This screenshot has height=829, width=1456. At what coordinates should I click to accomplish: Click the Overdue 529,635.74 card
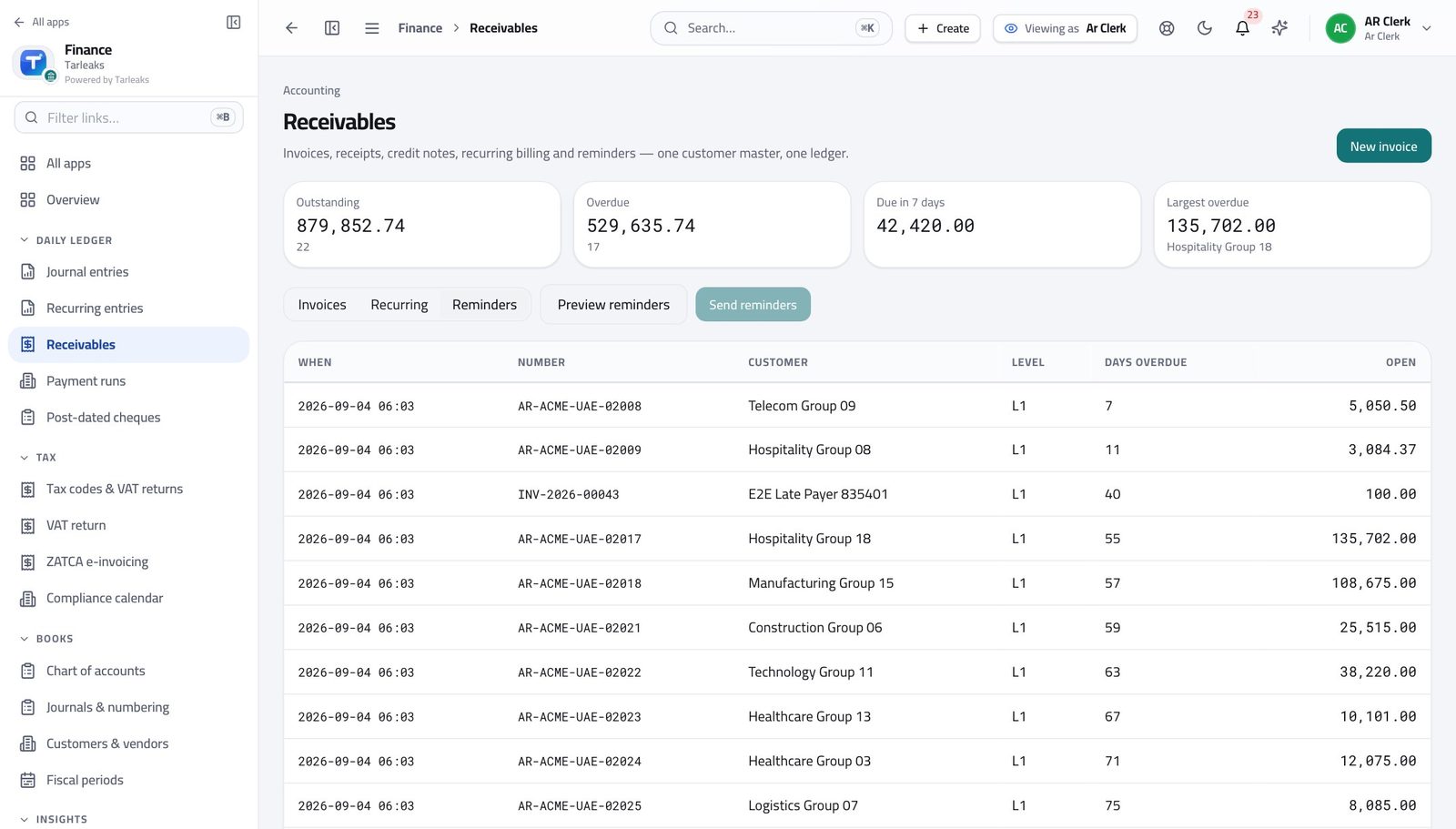click(x=712, y=225)
